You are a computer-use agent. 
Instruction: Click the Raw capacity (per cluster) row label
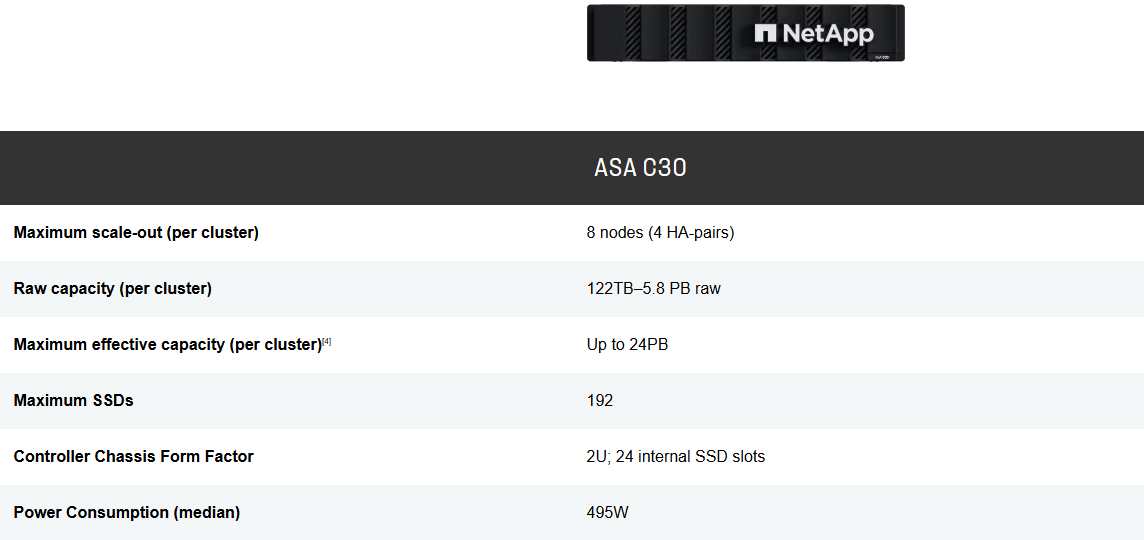coord(113,289)
